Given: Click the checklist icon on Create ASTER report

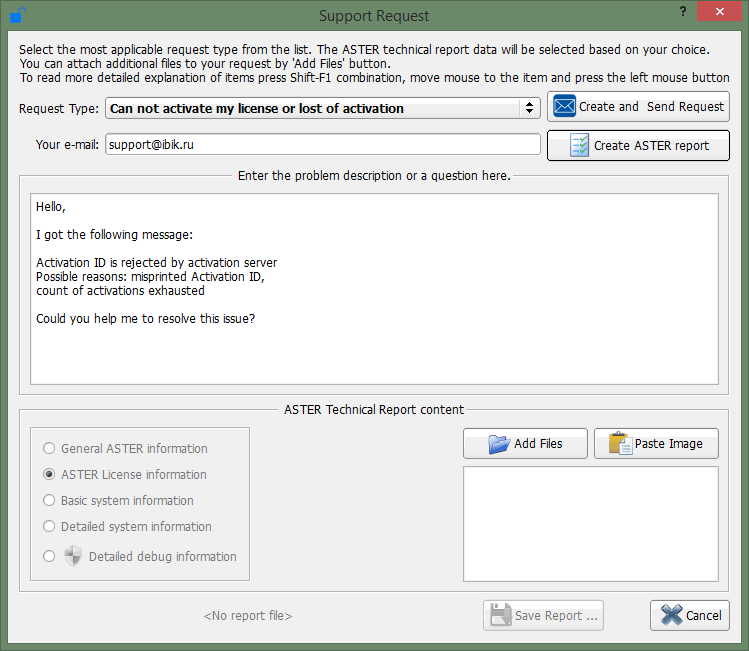Looking at the screenshot, I should 579,145.
